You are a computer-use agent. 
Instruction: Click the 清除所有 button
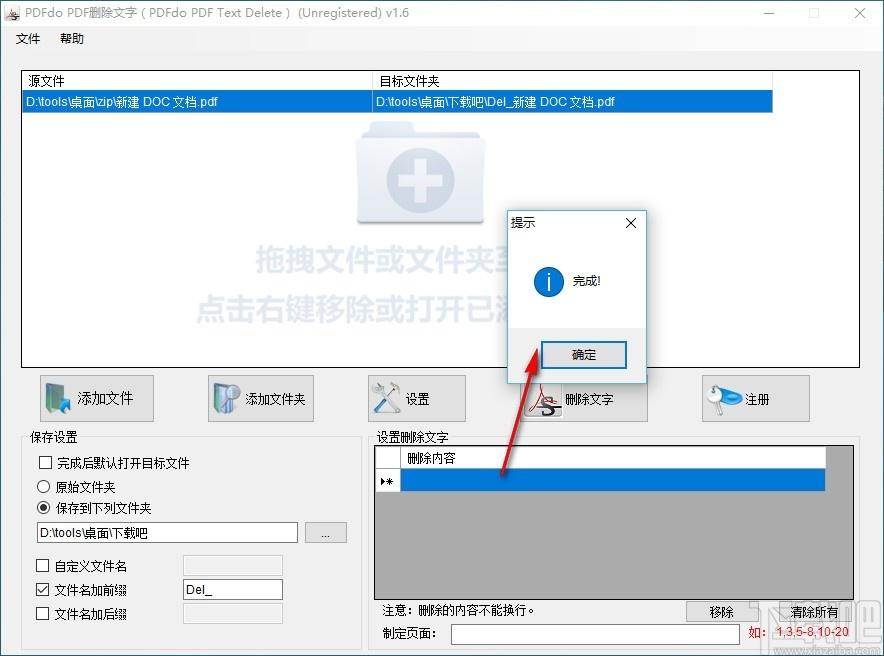coord(814,612)
